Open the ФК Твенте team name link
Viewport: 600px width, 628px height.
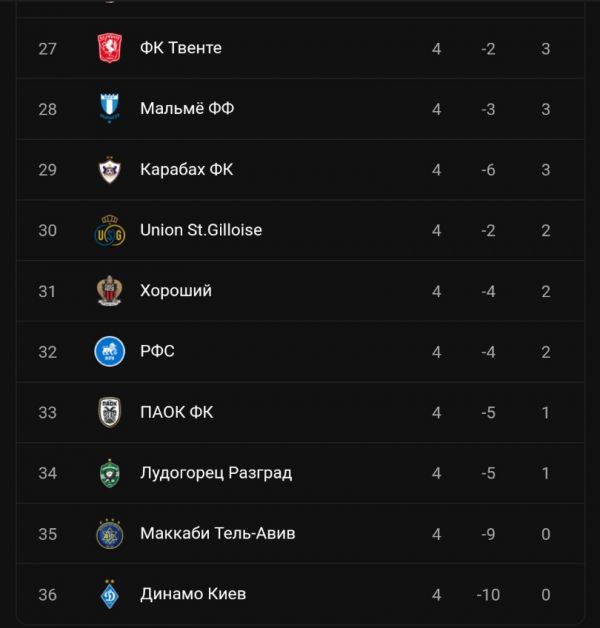pyautogui.click(x=181, y=48)
